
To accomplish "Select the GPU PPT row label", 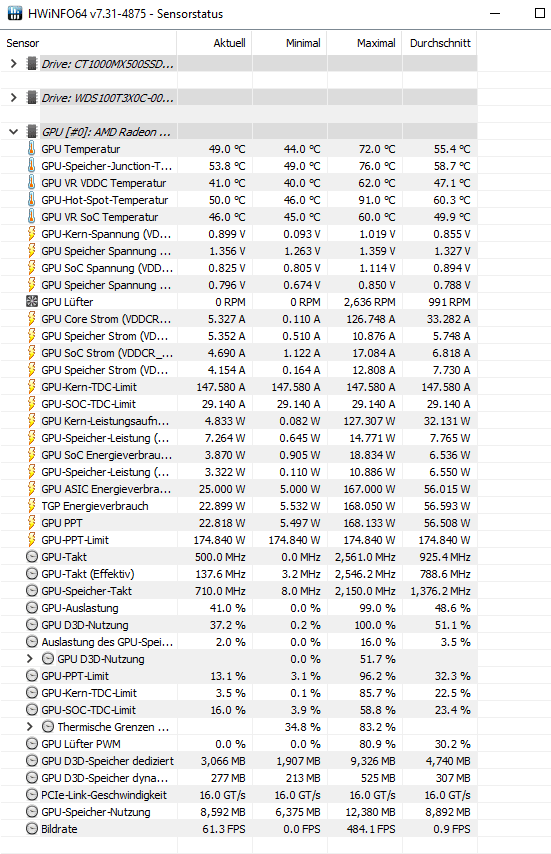I will [x=62, y=523].
